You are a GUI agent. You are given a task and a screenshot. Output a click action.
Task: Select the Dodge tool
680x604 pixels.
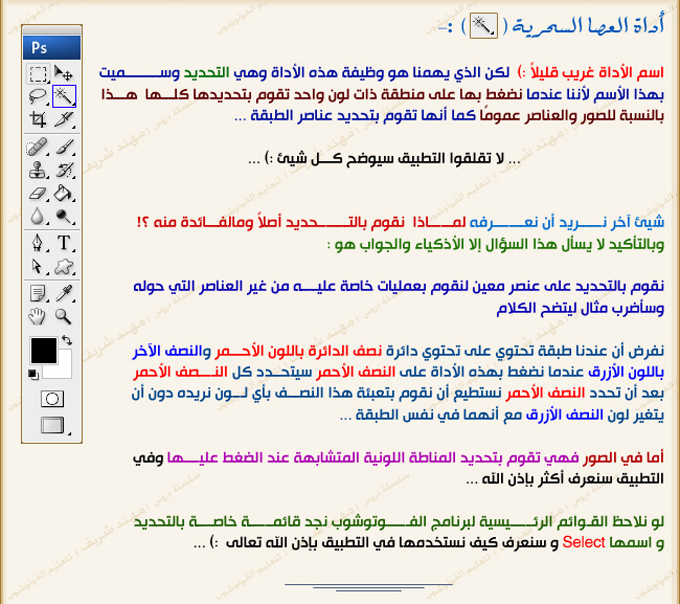[64, 216]
